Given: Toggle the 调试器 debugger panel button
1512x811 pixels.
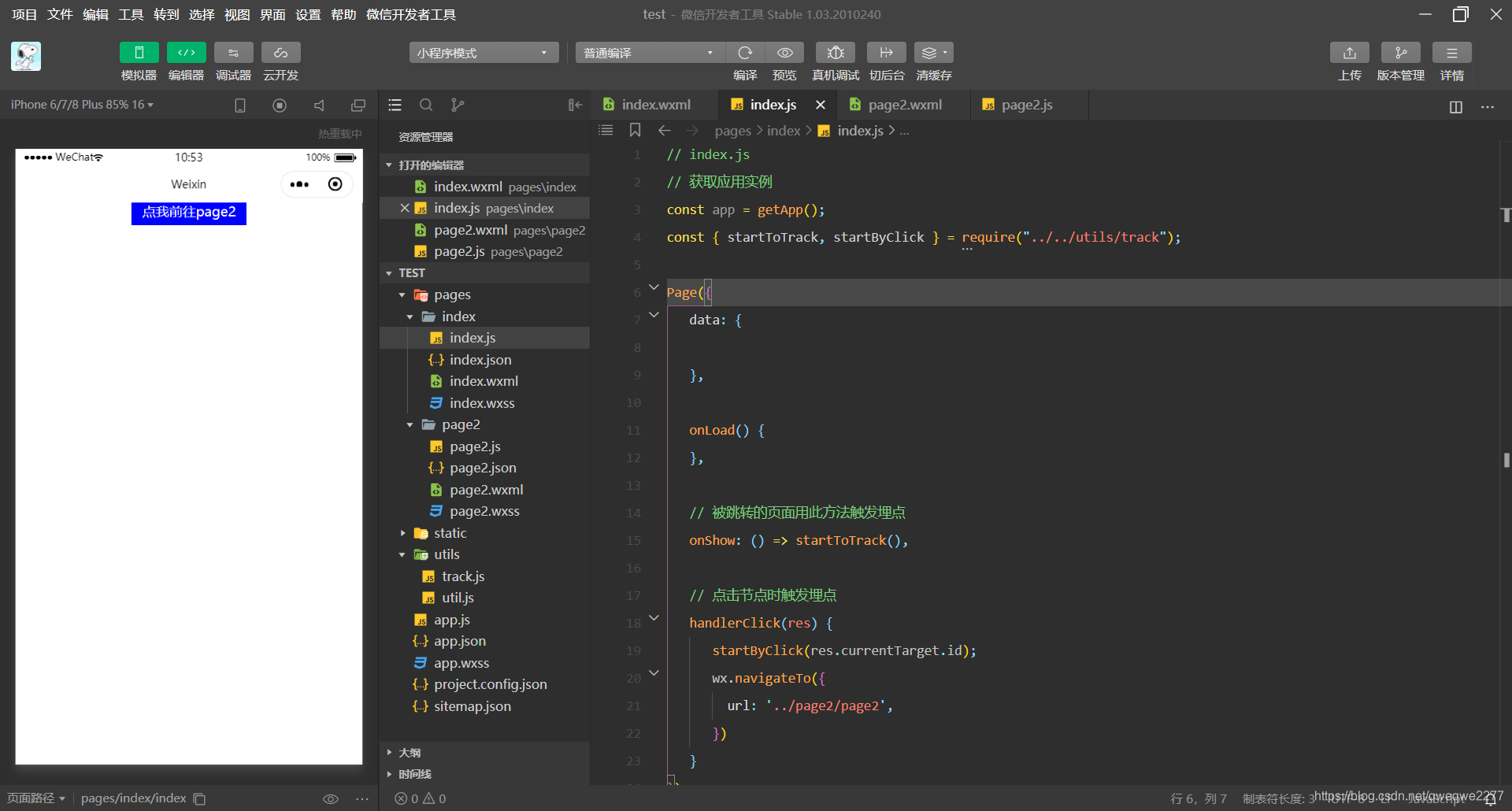Looking at the screenshot, I should 233,53.
